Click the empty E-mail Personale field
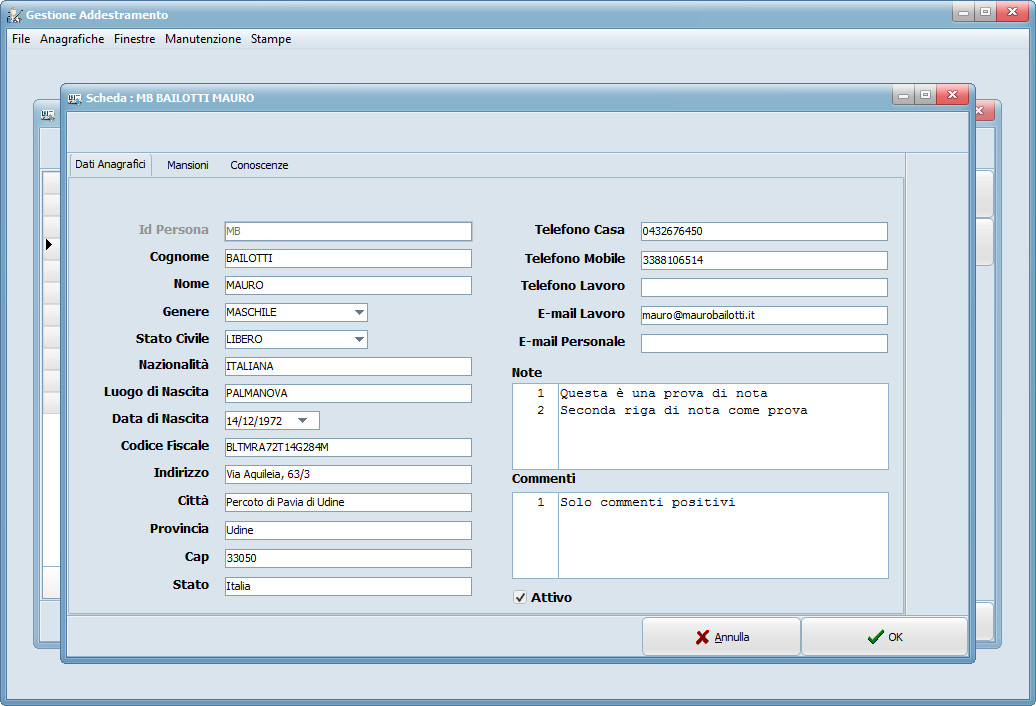 pos(764,343)
